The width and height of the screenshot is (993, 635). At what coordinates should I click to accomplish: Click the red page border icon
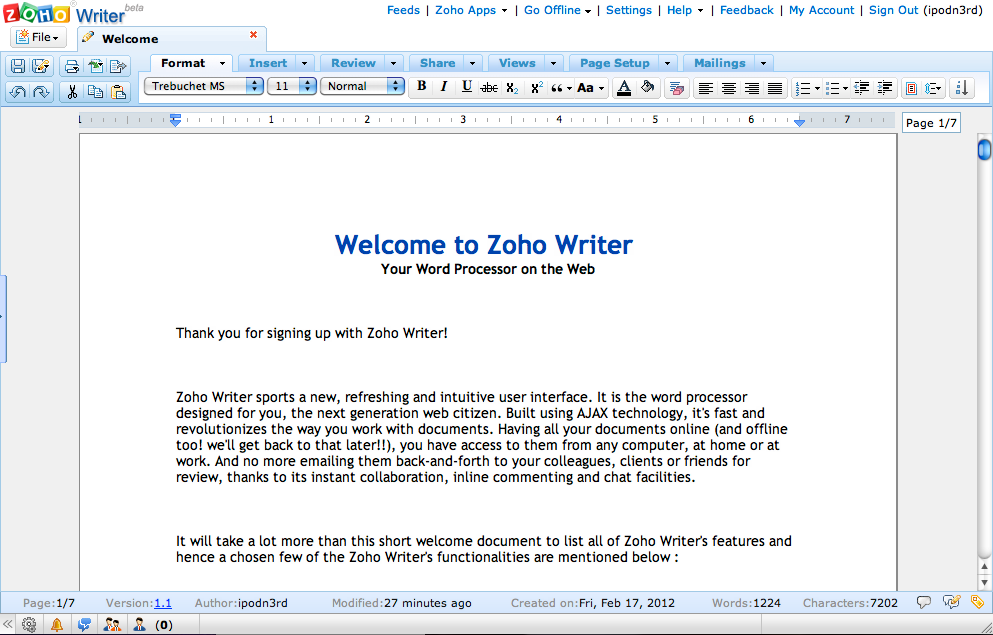tap(911, 88)
